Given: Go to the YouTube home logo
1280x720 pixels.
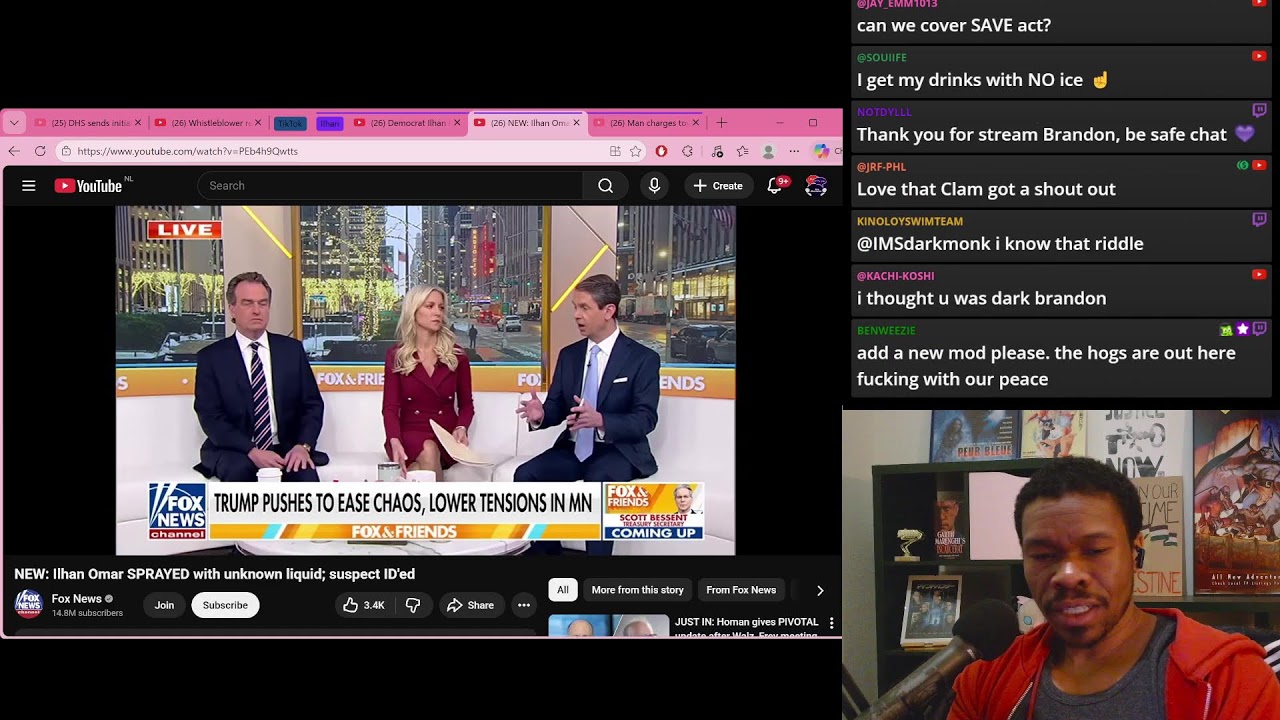Looking at the screenshot, I should [x=88, y=186].
